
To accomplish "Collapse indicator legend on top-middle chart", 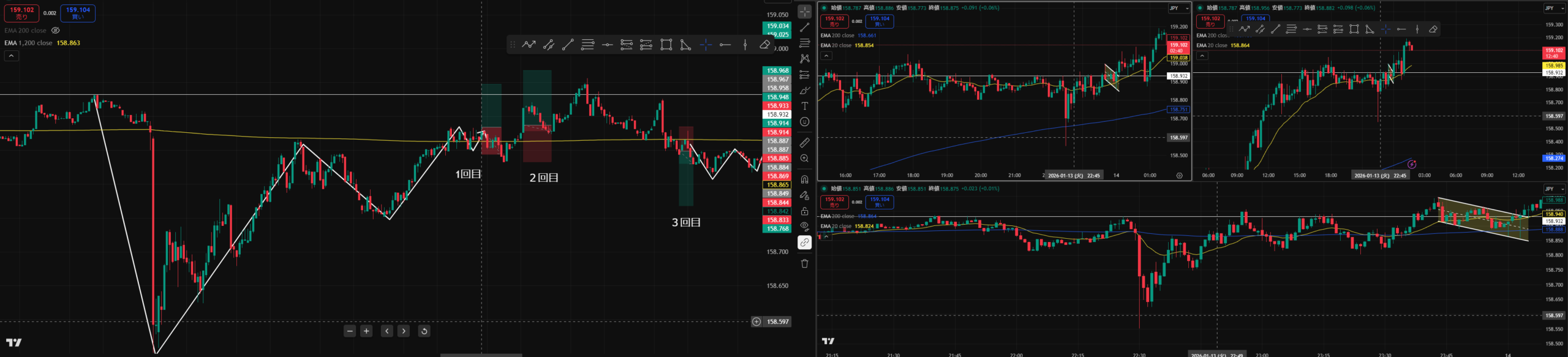I will tap(826, 56).
